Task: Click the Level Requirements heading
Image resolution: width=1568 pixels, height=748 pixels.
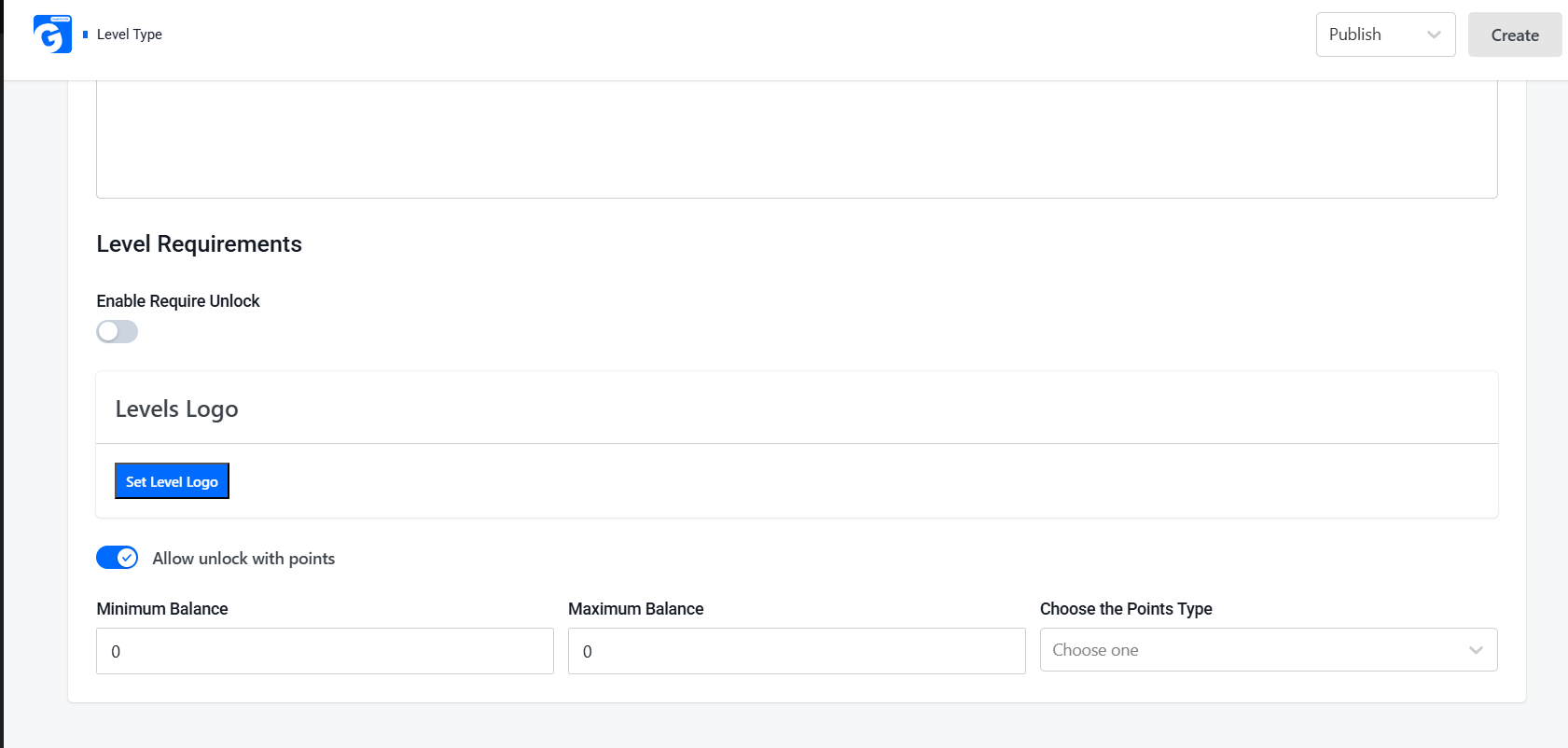Action: click(200, 244)
